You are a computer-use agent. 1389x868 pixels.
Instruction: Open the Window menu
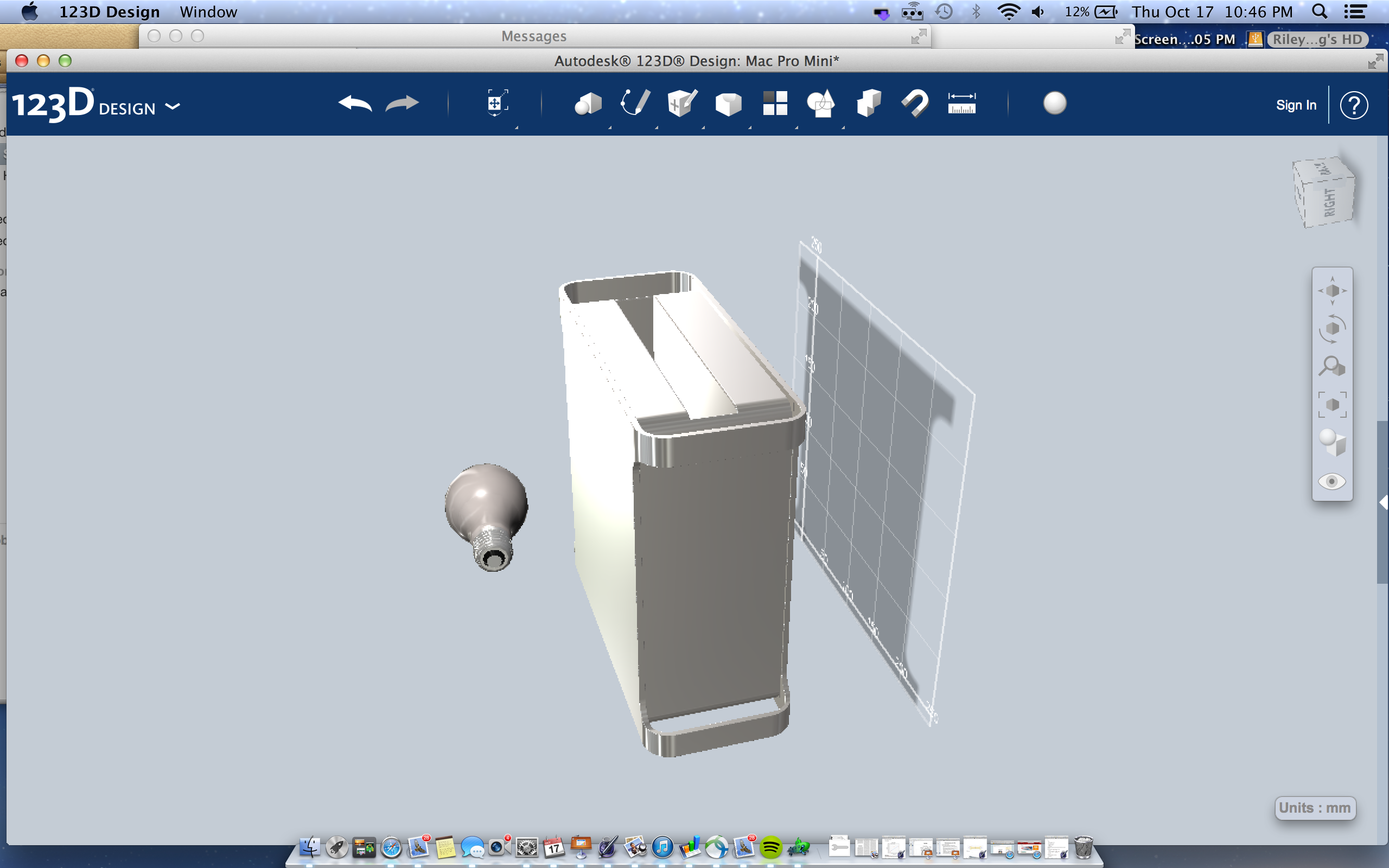[208, 11]
